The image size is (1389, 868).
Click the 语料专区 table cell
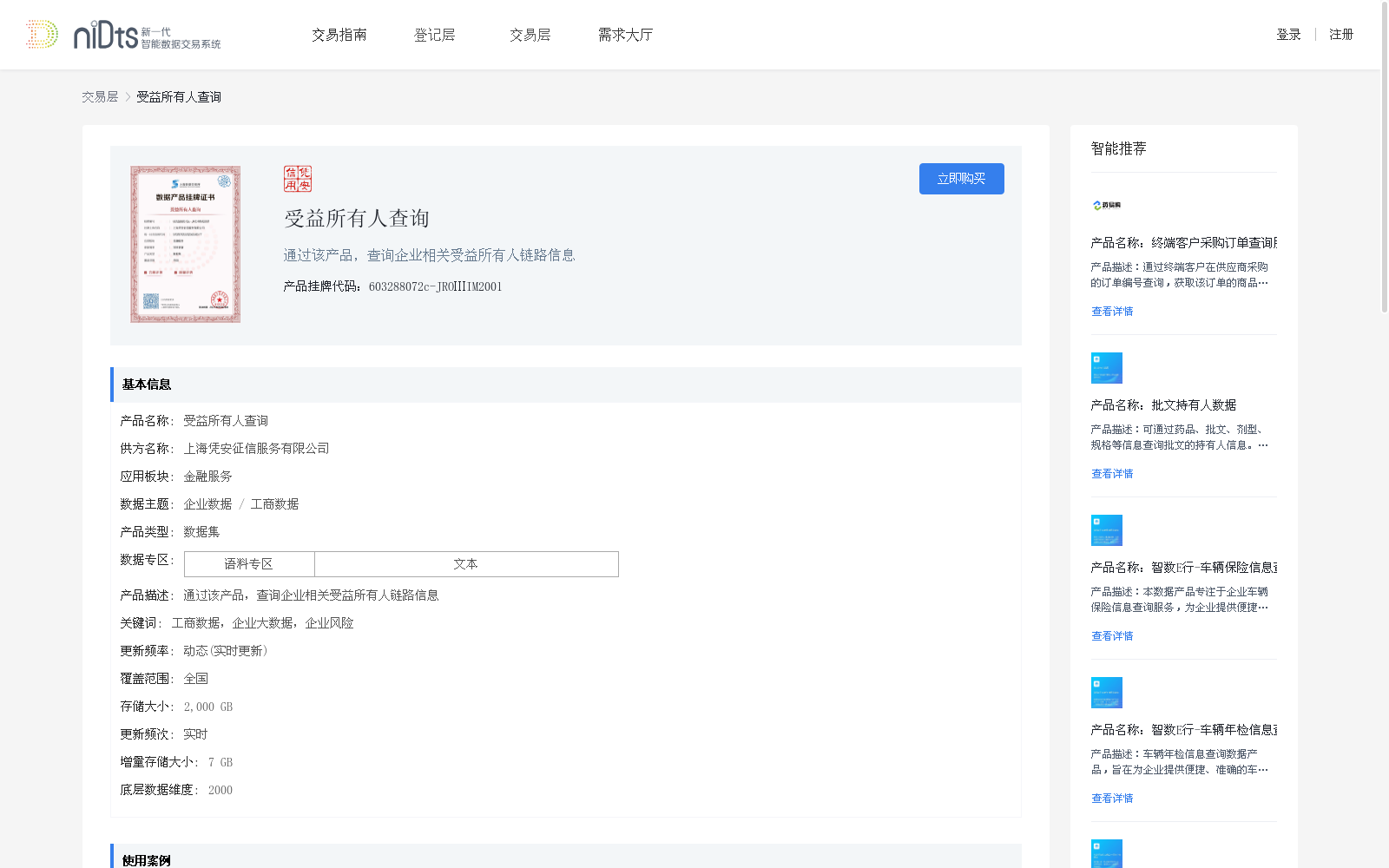coord(249,564)
